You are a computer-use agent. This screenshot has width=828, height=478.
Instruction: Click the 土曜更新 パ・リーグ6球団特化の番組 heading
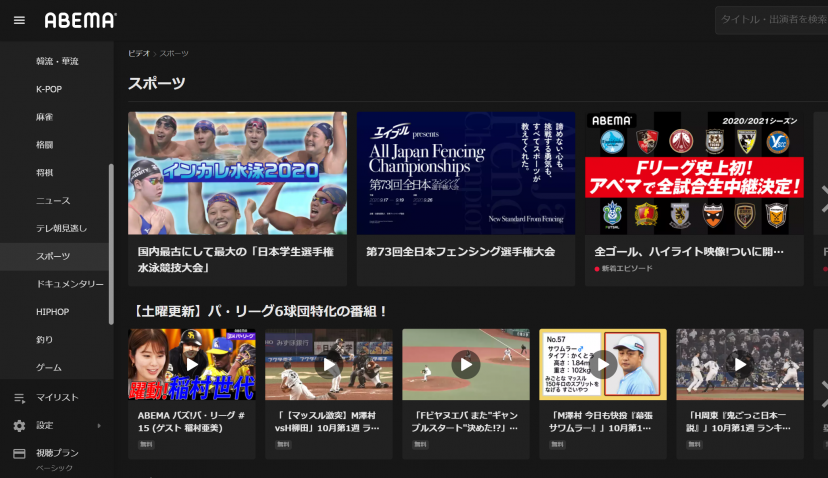click(x=259, y=311)
